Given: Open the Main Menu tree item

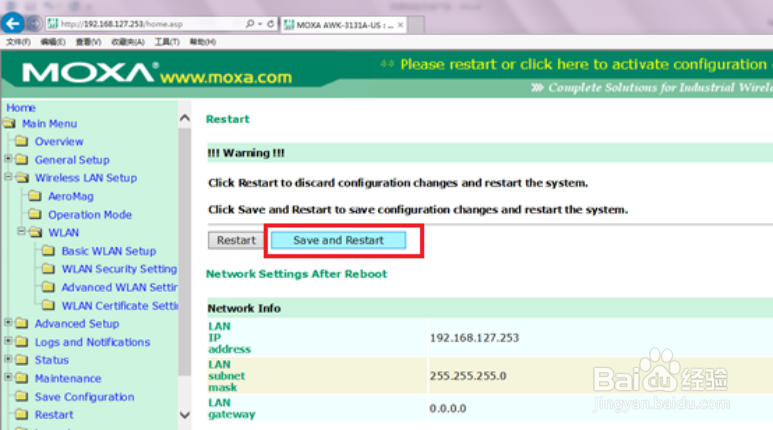Looking at the screenshot, I should 49,124.
